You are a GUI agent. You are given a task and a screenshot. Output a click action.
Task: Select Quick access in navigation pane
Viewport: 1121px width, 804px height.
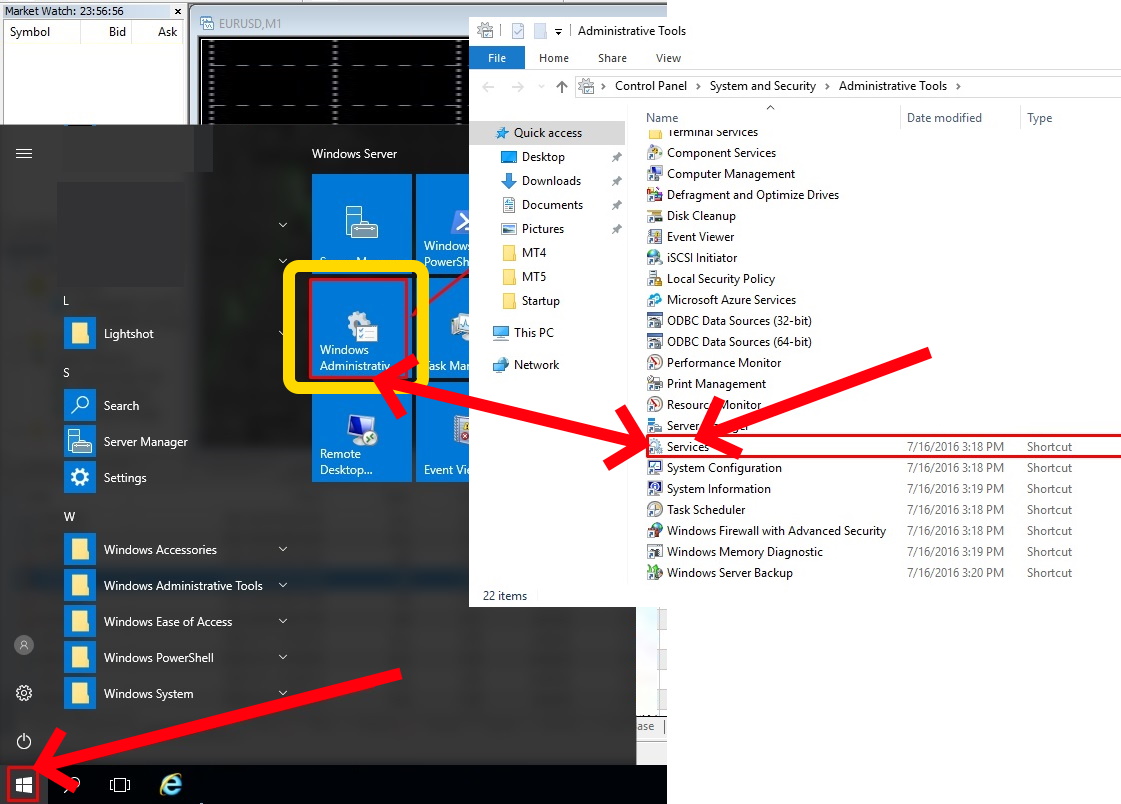click(548, 133)
